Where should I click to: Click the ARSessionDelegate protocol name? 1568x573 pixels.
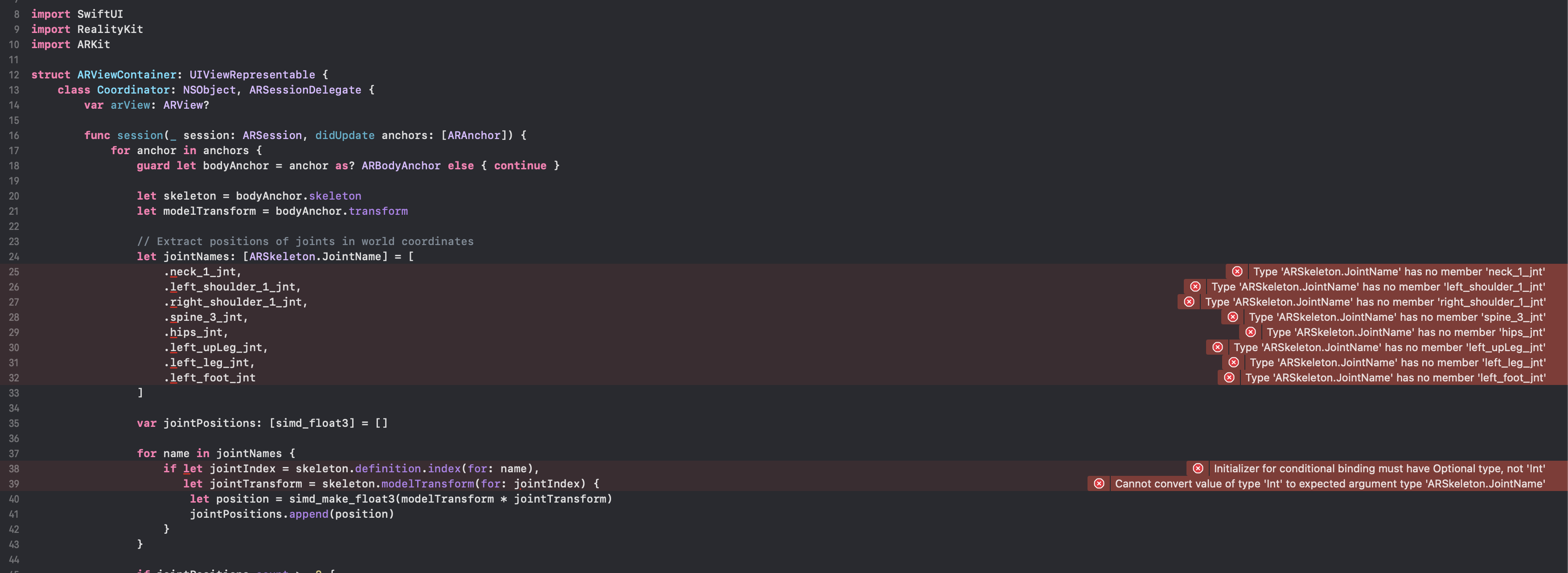click(305, 90)
